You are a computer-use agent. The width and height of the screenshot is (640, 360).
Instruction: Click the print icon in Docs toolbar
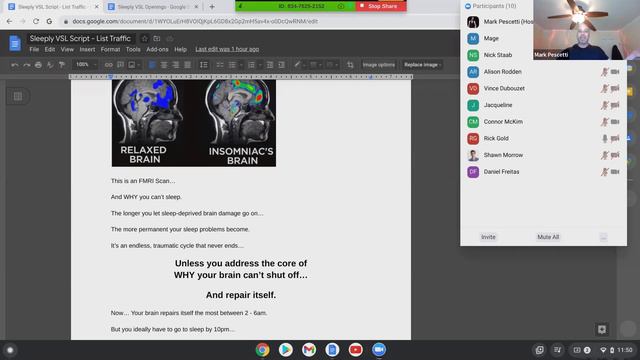pyautogui.click(x=38, y=64)
